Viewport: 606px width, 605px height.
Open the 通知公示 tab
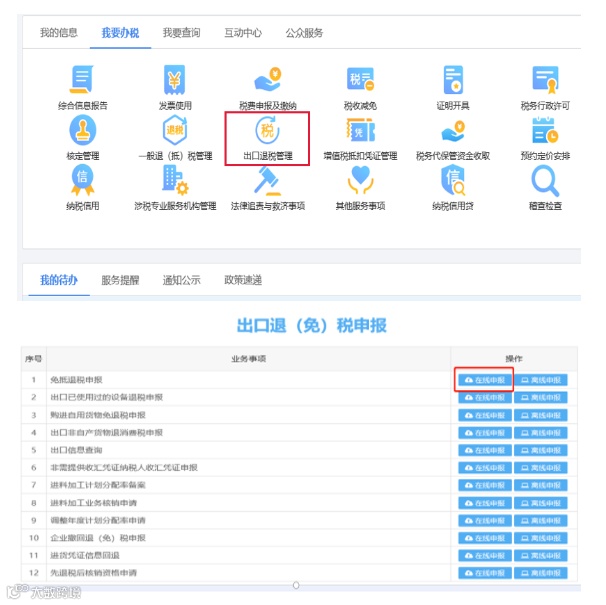(182, 280)
